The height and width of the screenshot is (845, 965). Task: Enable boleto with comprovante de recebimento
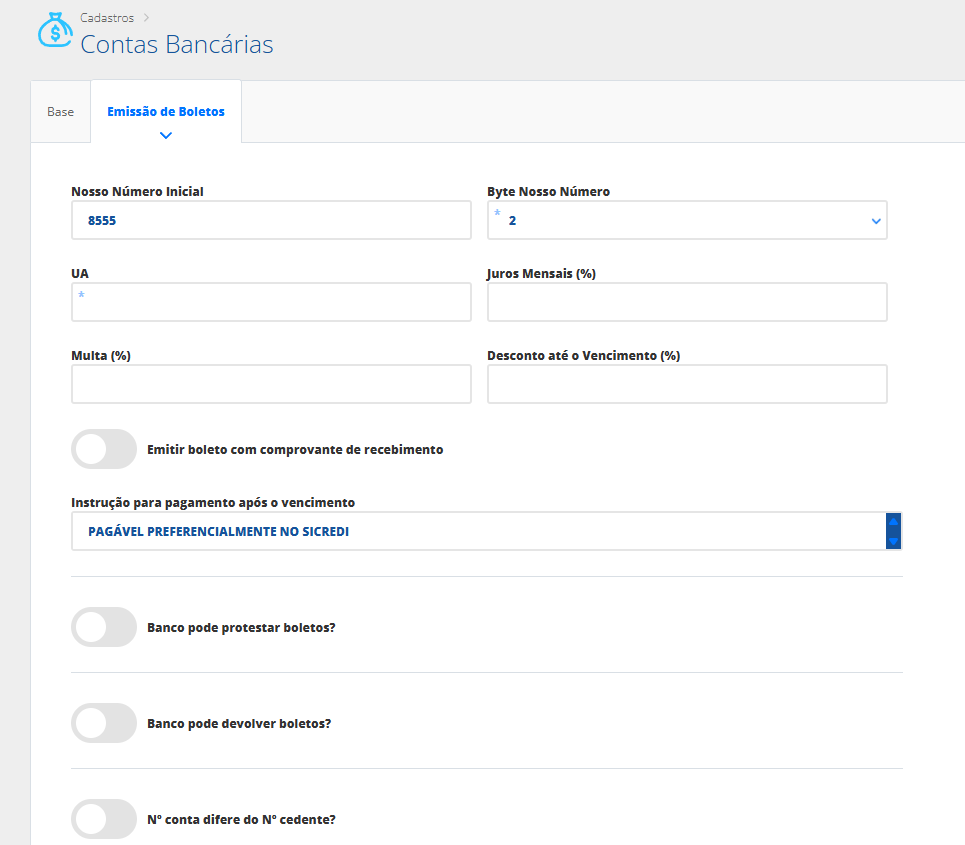coord(104,449)
